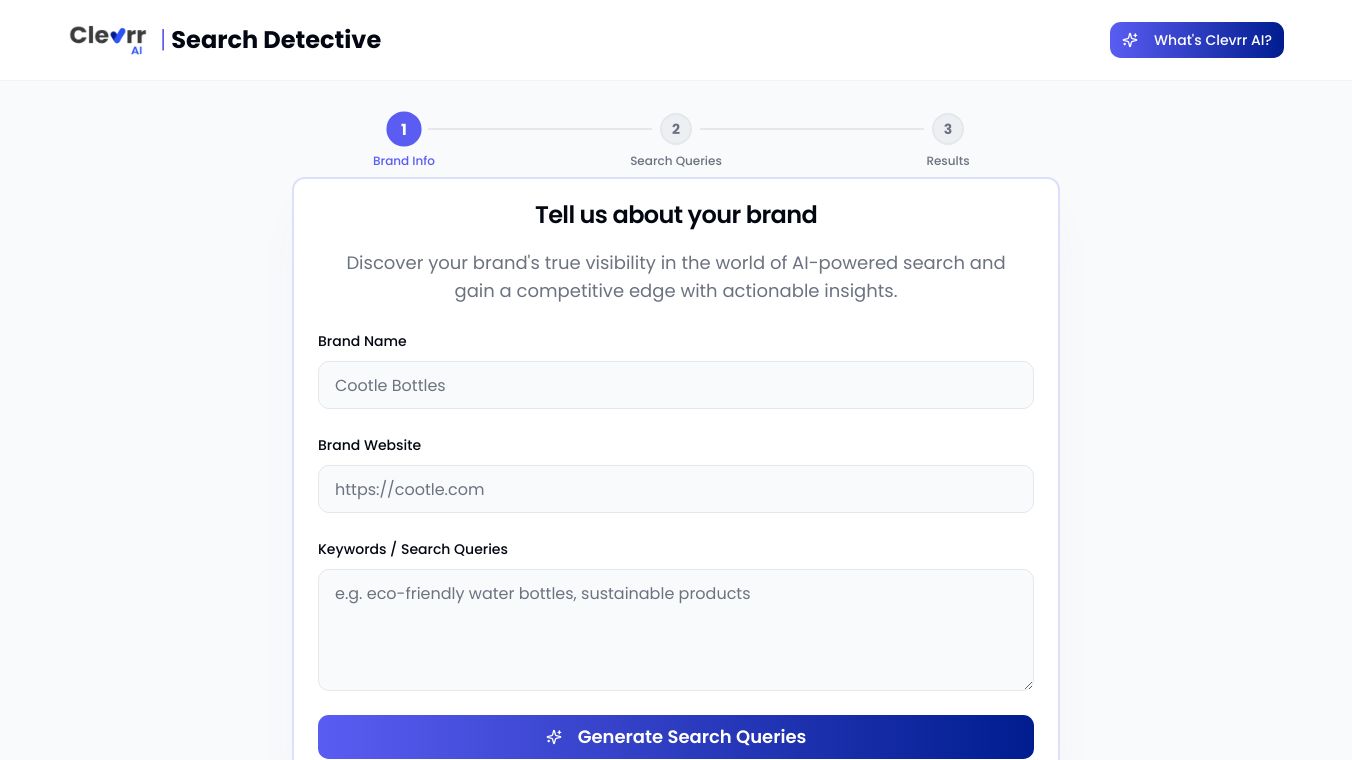Click Generate Search Queries

pos(676,737)
